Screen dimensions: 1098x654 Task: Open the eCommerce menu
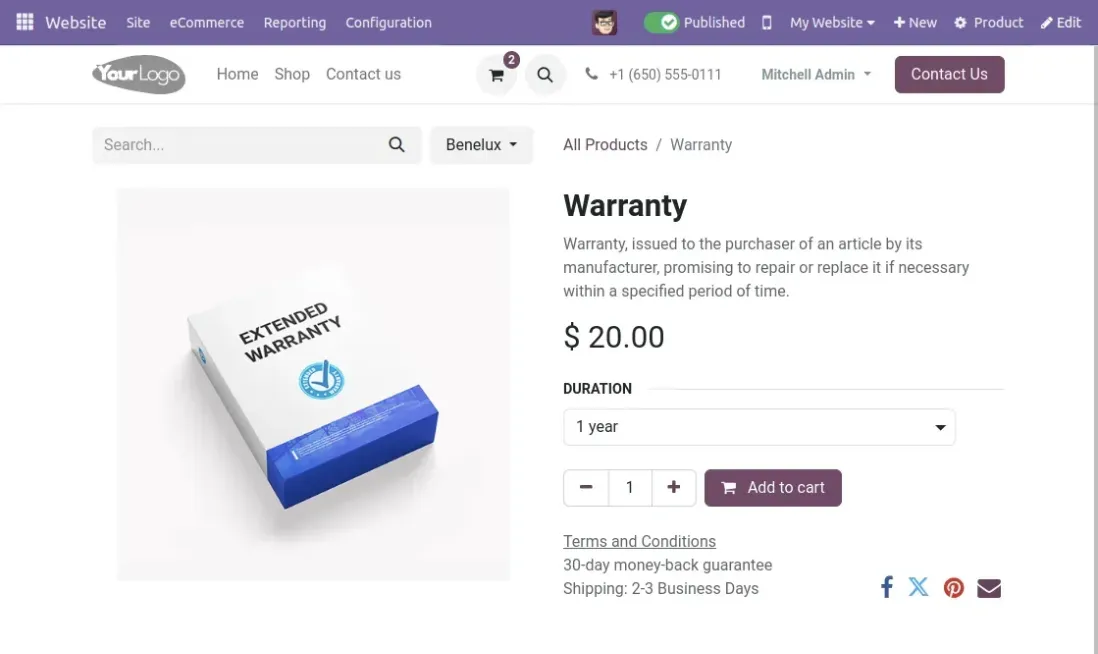(x=207, y=22)
